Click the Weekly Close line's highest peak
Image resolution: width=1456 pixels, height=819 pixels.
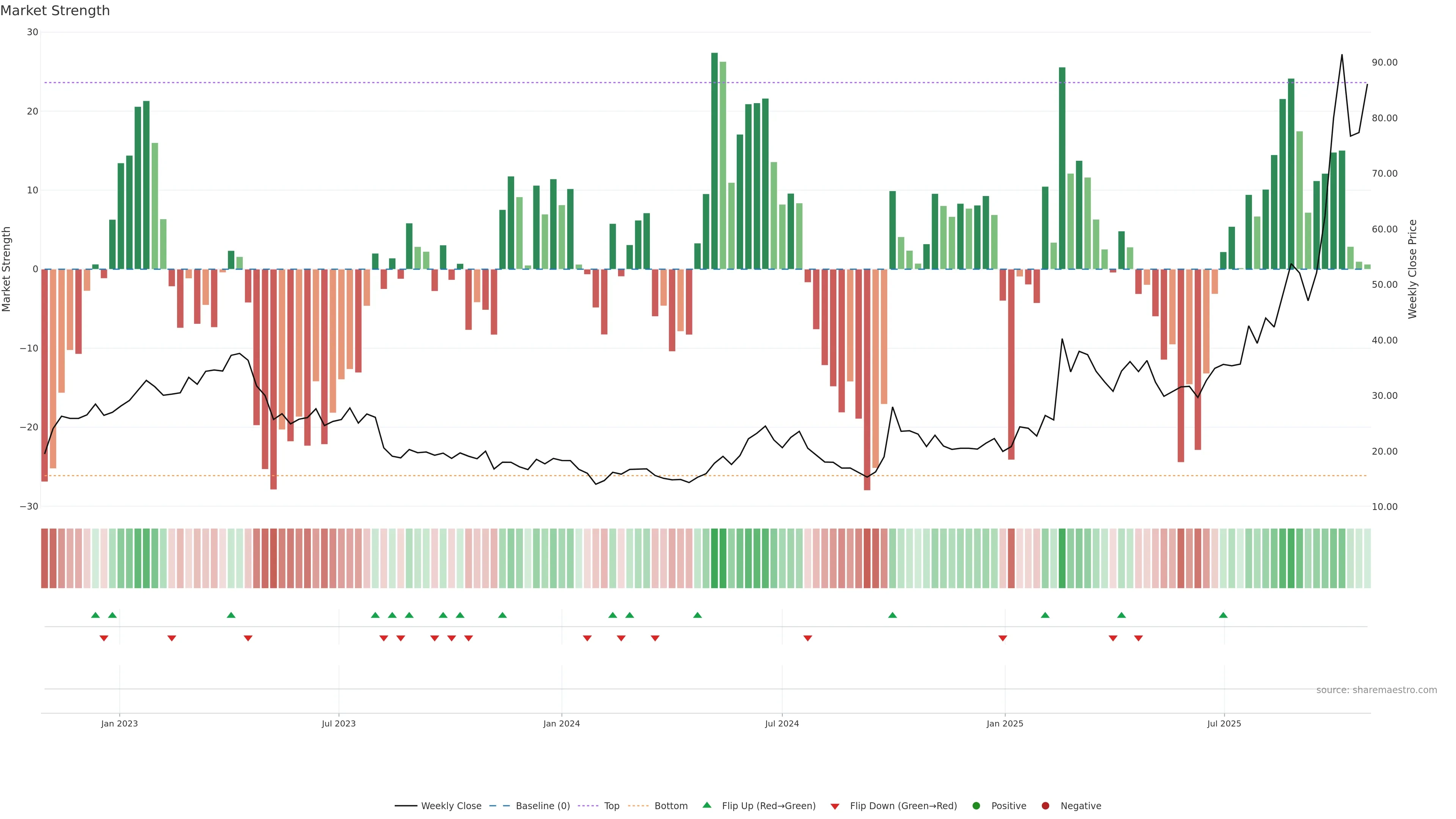(x=1342, y=55)
